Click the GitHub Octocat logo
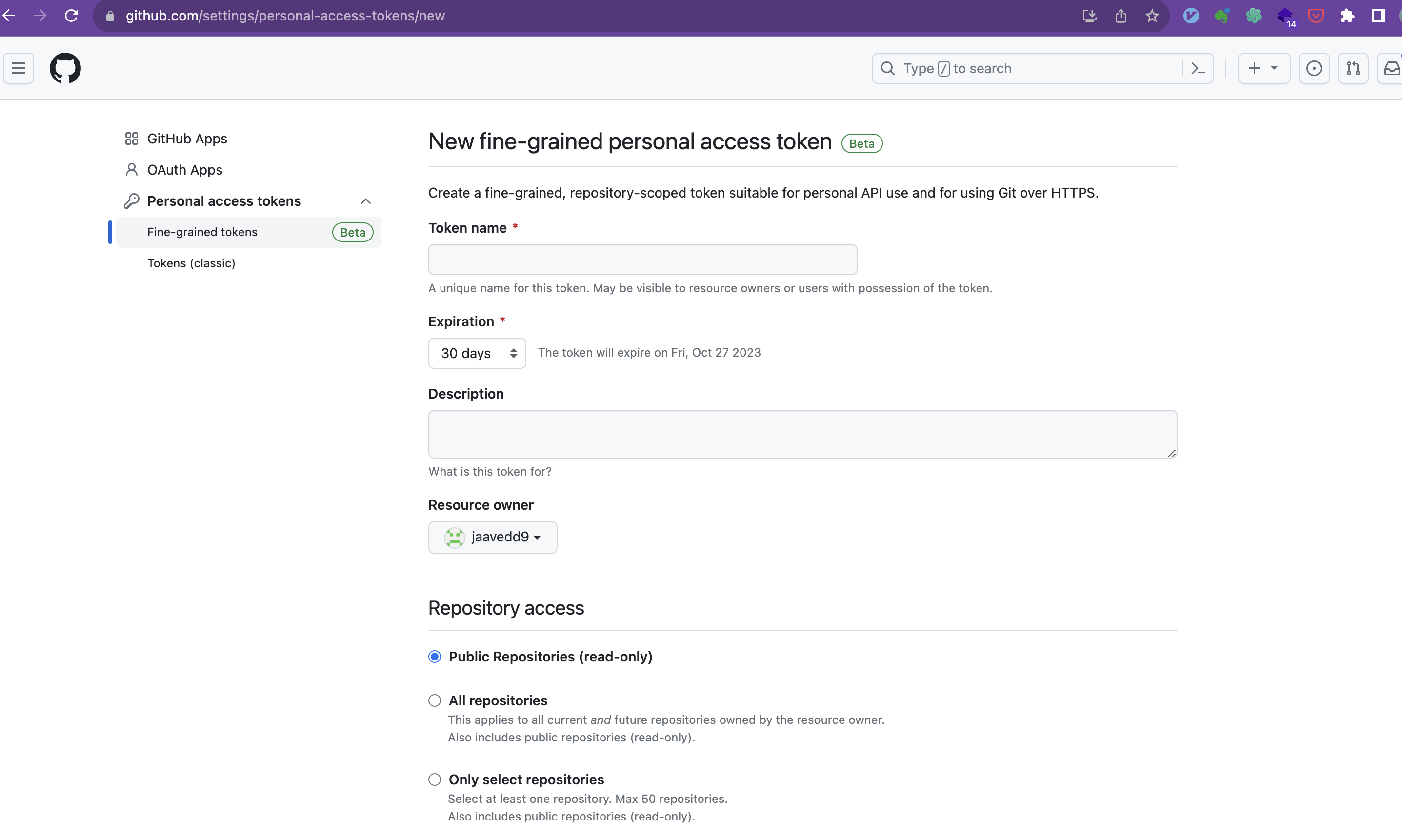Image resolution: width=1402 pixels, height=840 pixels. (x=65, y=68)
